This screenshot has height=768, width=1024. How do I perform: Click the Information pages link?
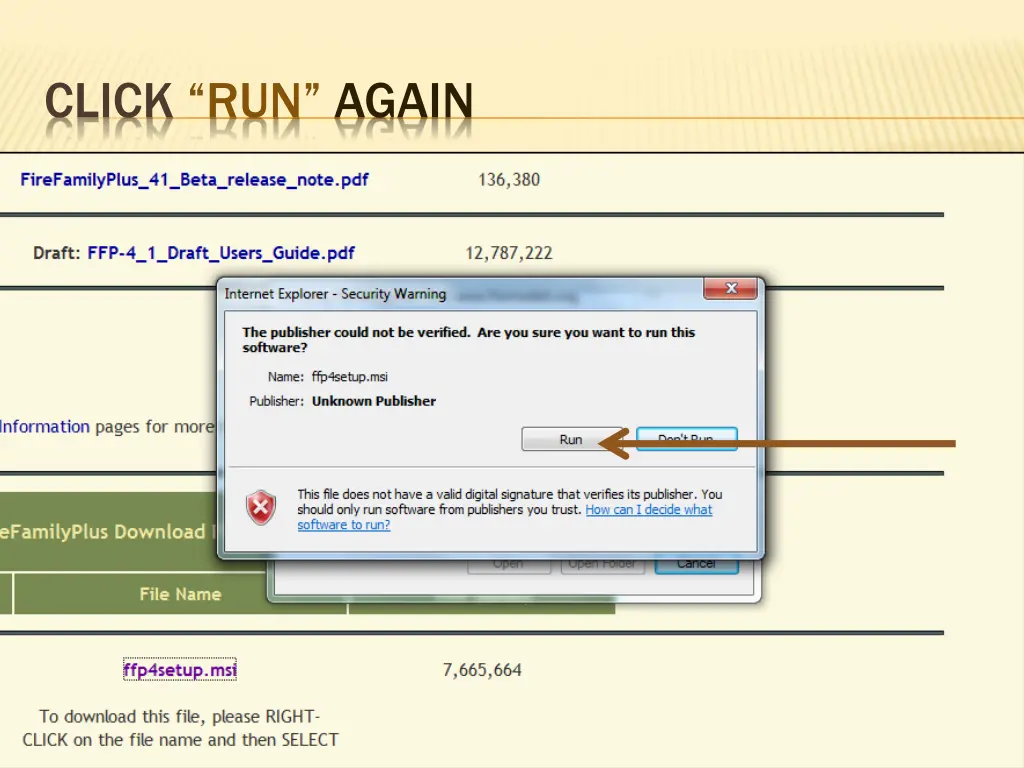tap(45, 426)
